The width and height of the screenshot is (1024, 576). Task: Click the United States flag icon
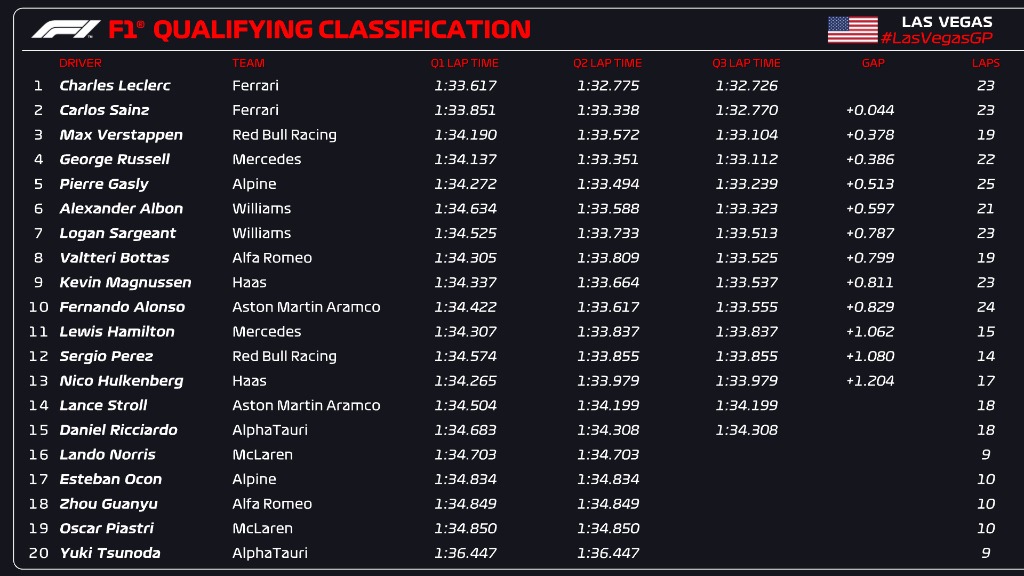click(x=852, y=29)
